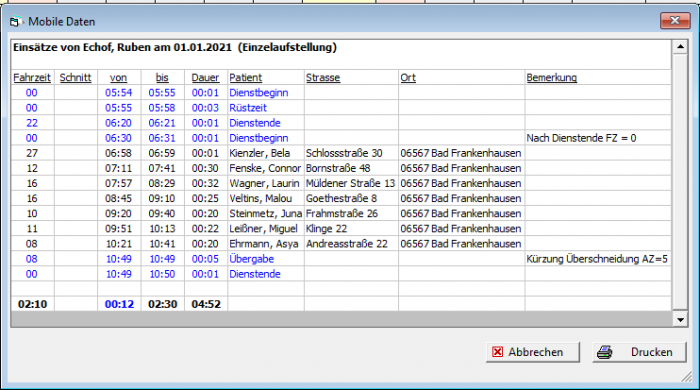Click the 00:03 Dauer cell

pos(205,108)
